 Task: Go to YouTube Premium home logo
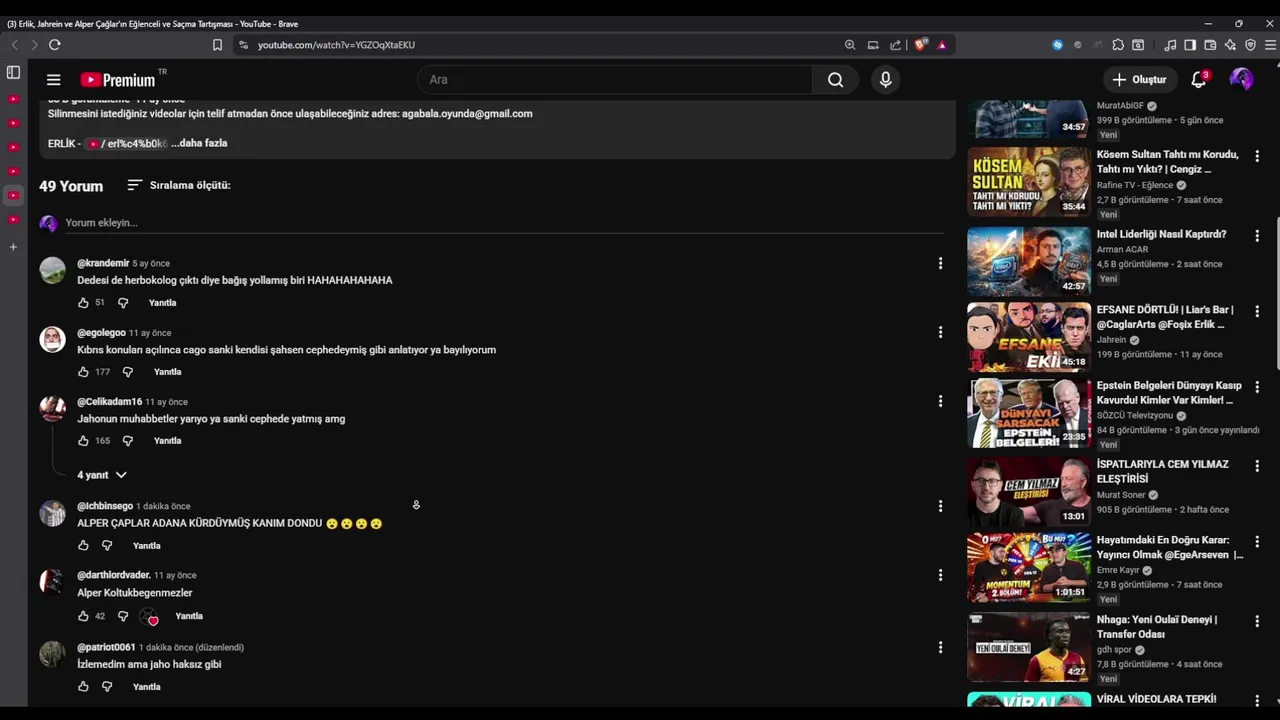coord(120,80)
